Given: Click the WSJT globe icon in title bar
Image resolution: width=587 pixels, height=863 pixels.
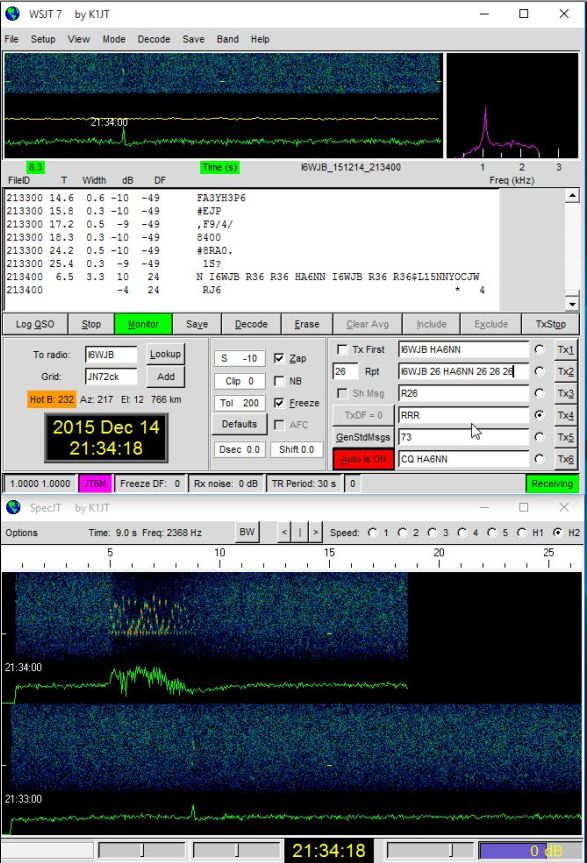Looking at the screenshot, I should pos(13,14).
